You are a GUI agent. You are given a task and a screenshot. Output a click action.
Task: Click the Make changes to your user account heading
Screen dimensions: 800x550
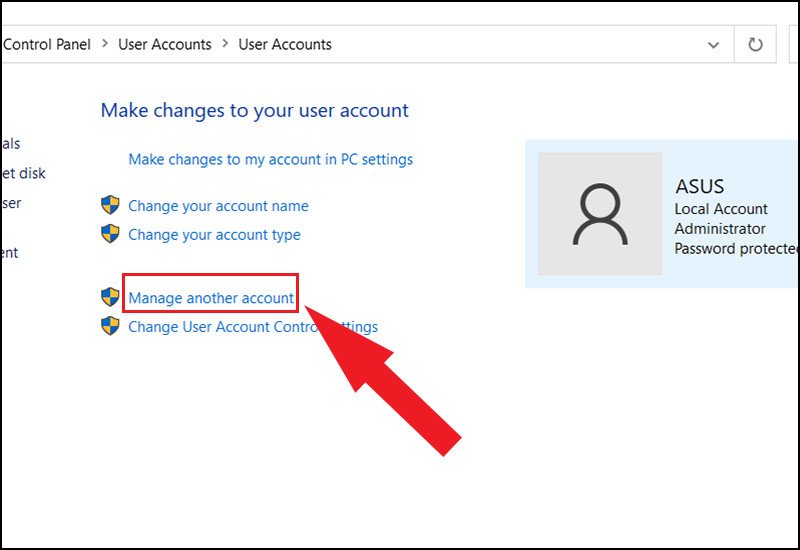(x=255, y=110)
